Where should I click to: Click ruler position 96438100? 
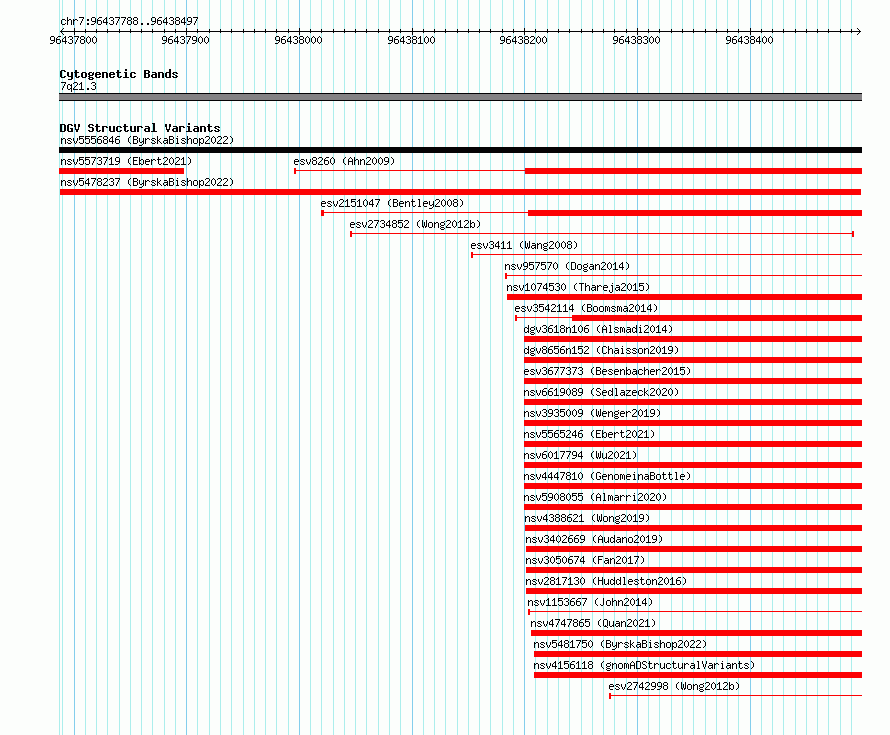point(412,40)
